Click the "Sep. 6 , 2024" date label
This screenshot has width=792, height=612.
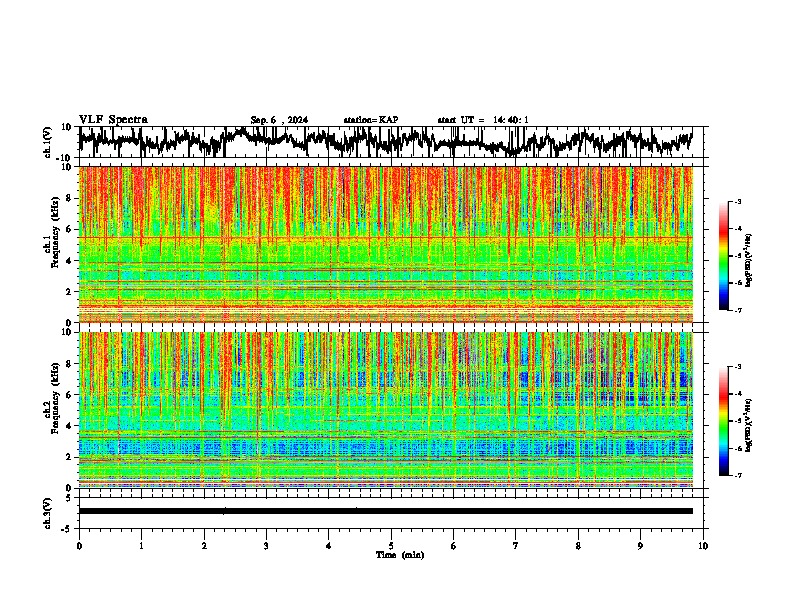(279, 120)
